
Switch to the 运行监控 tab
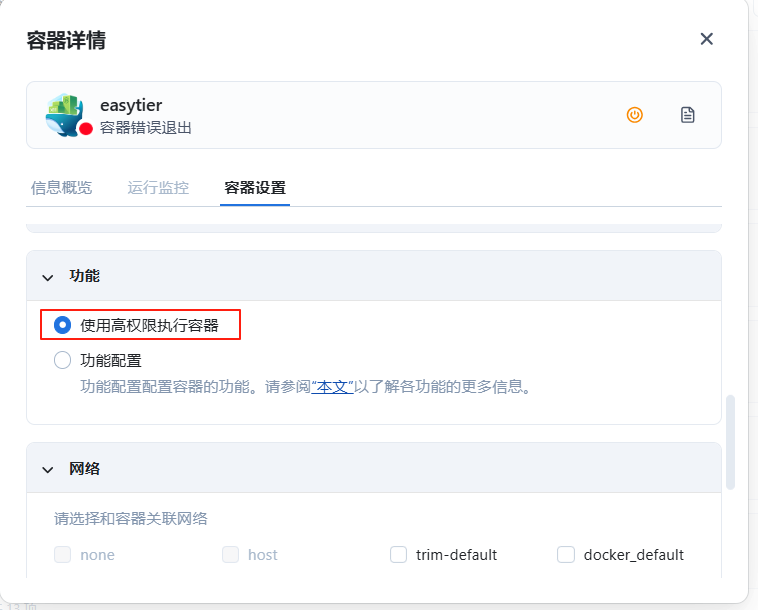click(158, 188)
